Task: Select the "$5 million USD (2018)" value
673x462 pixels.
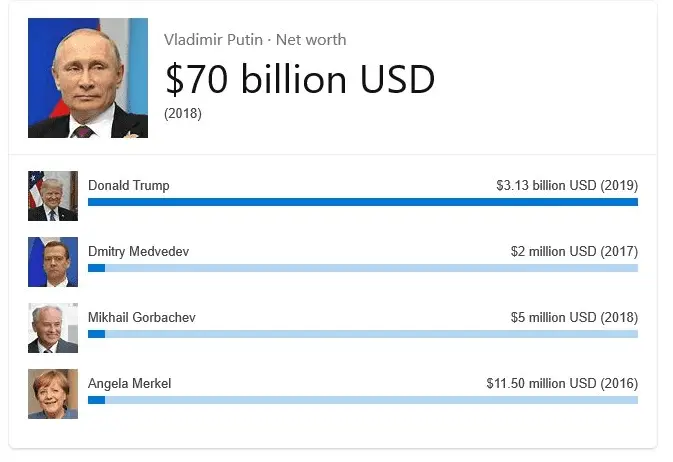Action: tap(574, 317)
